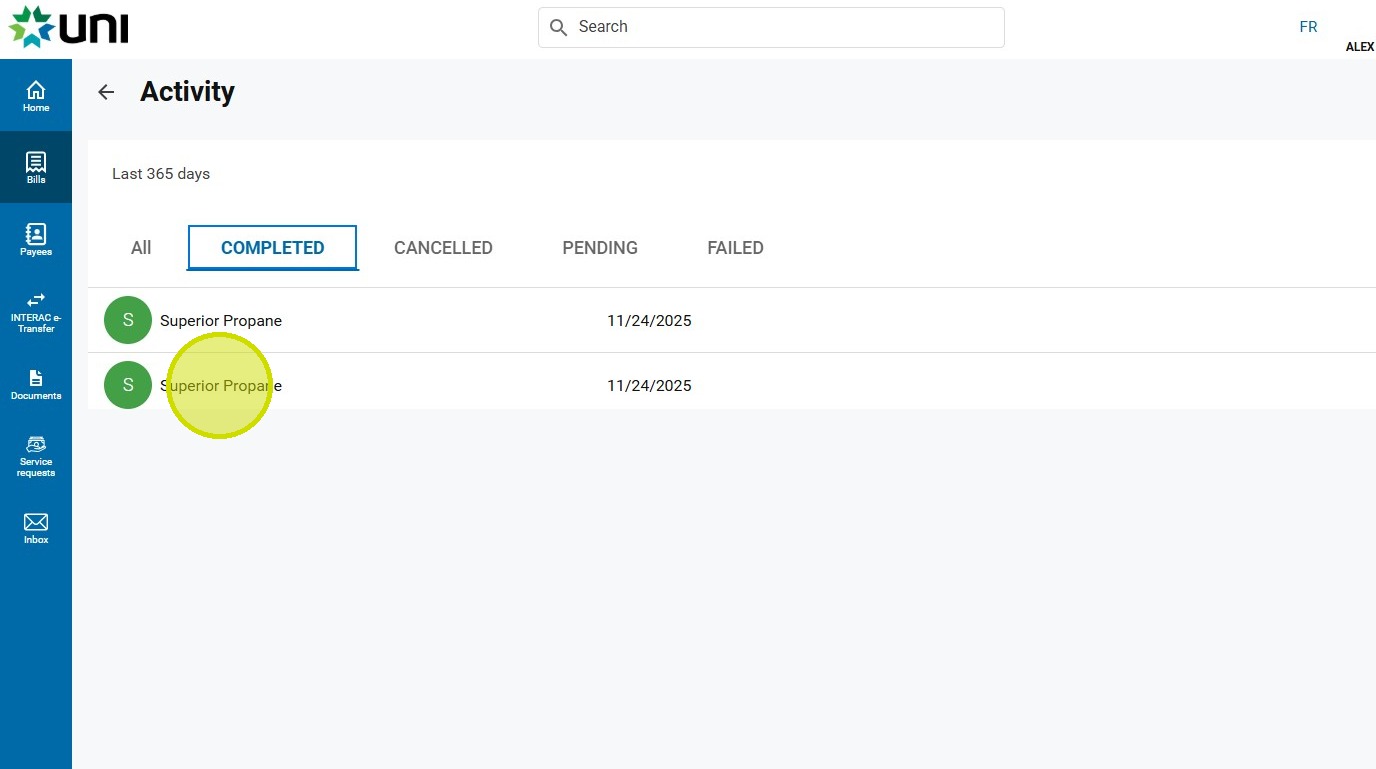This screenshot has height=769, width=1376.
Task: Select the COMPLETED tab
Action: 273,248
